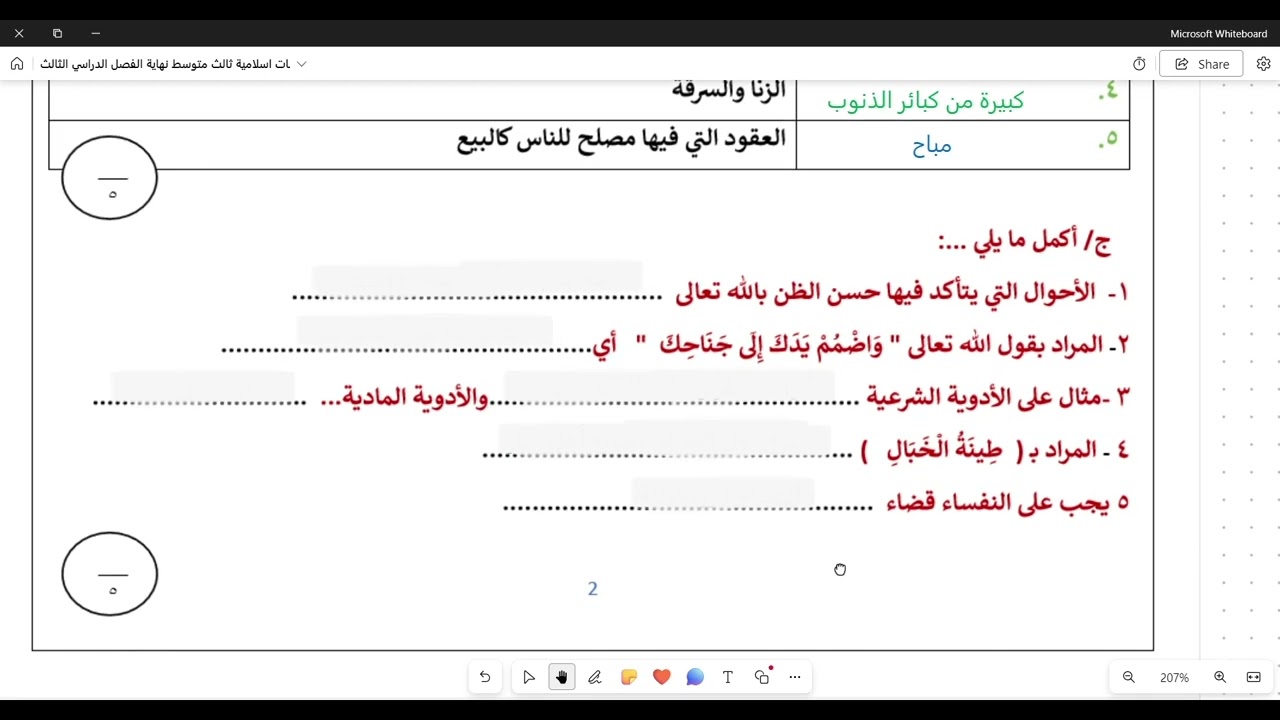Click the Undo arrow in bottom toolbar

tap(485, 677)
